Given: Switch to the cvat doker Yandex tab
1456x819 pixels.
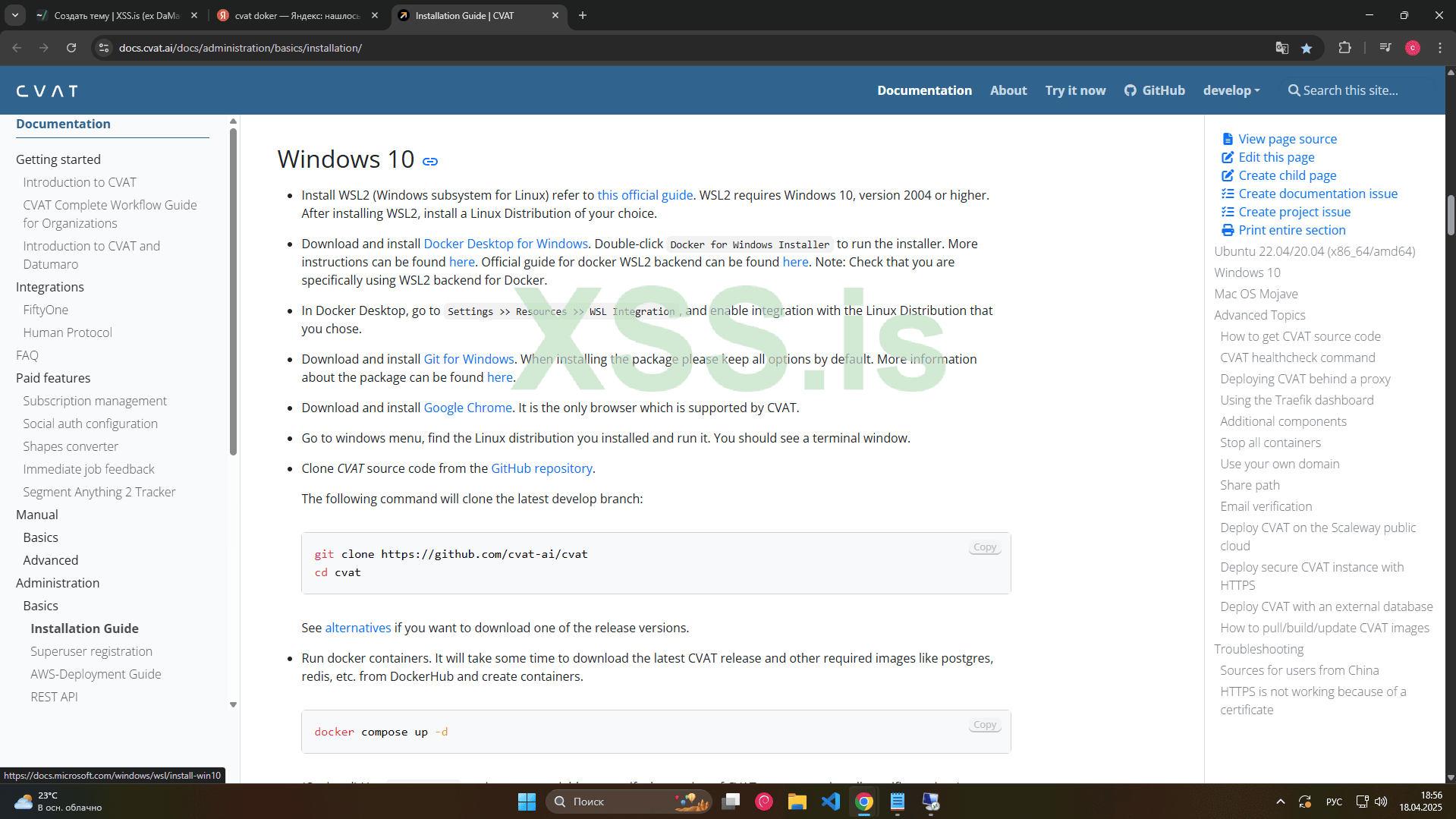Looking at the screenshot, I should pyautogui.click(x=297, y=15).
